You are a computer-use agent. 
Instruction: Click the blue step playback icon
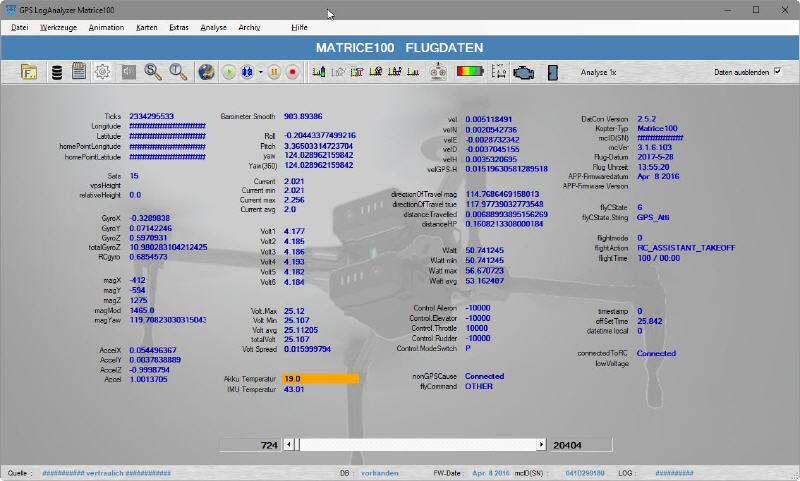247,72
